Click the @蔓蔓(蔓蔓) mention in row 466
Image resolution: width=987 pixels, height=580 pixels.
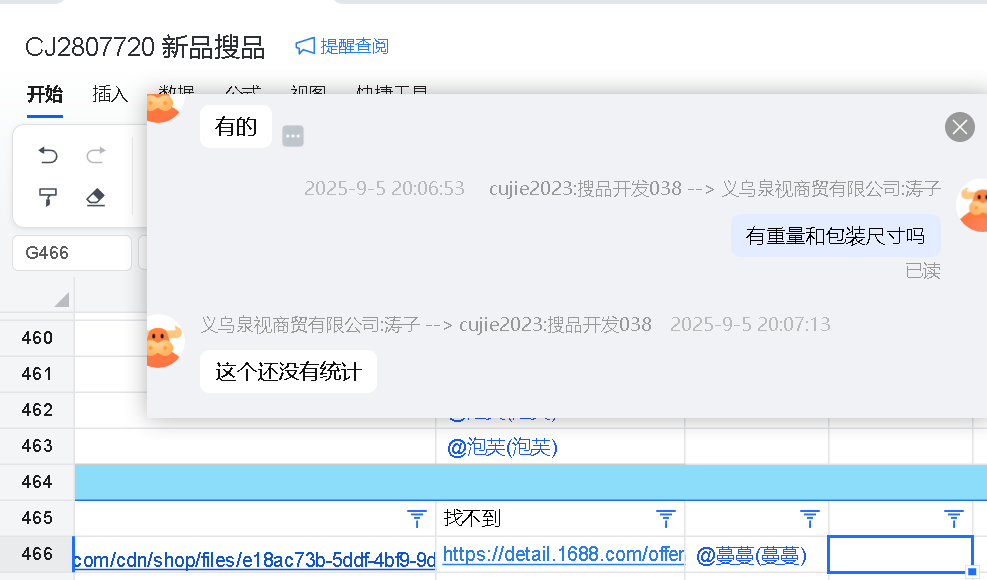pos(750,554)
